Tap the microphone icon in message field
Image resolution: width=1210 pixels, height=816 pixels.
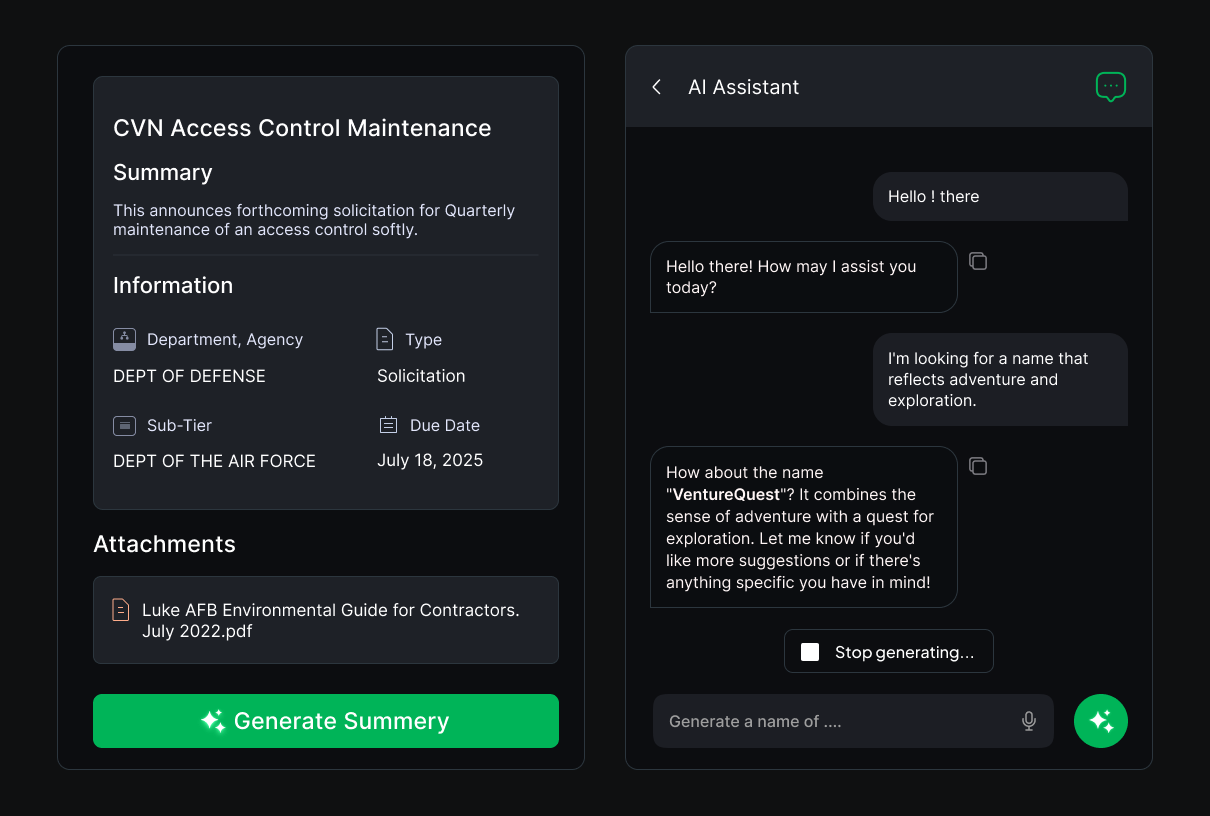tap(1029, 721)
